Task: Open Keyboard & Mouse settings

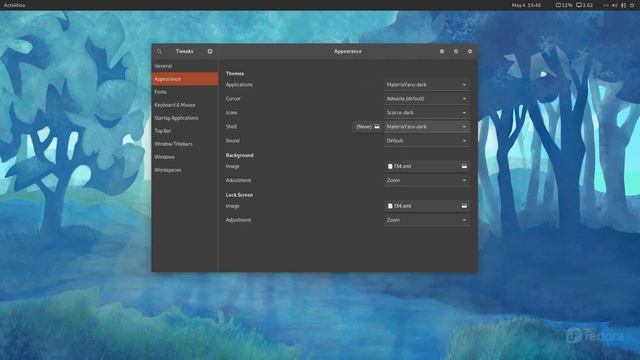Action: click(185, 105)
